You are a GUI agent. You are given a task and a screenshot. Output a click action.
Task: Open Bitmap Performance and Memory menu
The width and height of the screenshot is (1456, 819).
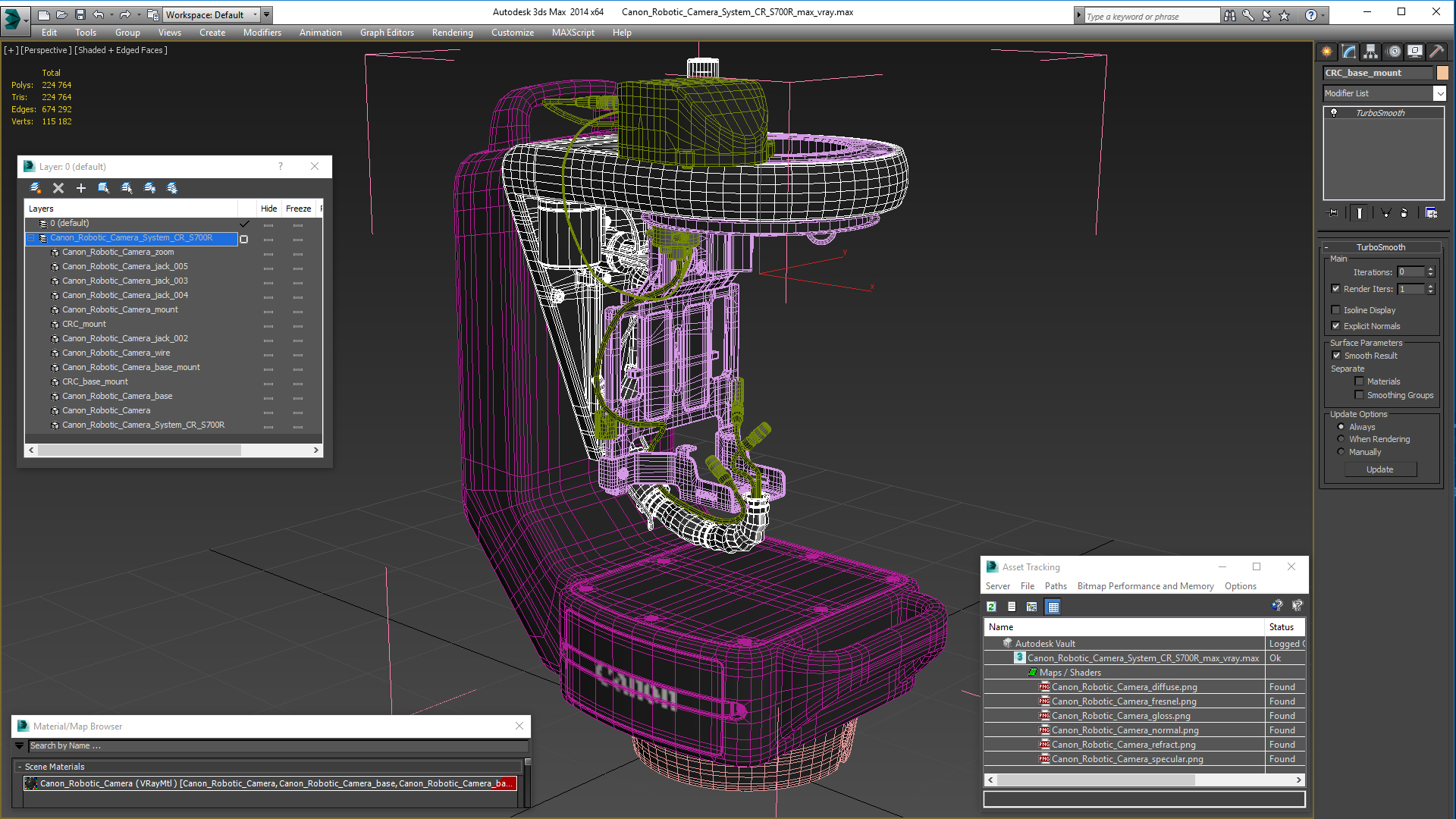pos(1145,586)
